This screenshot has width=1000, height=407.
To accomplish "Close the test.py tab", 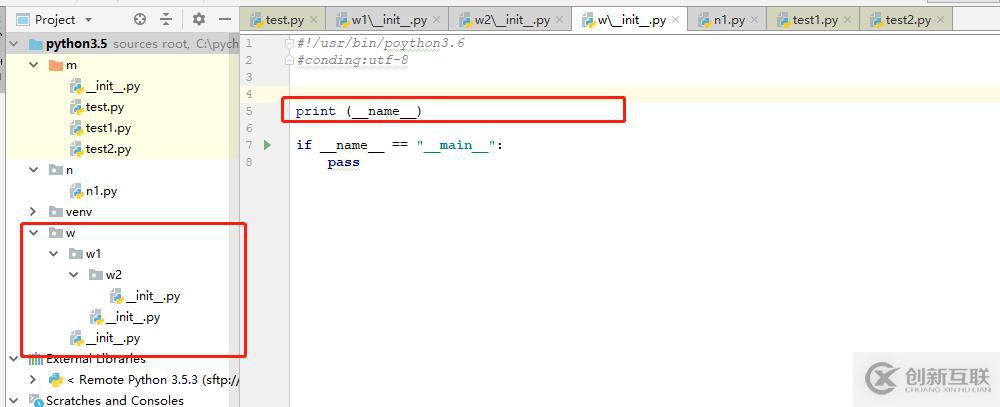I will click(313, 20).
